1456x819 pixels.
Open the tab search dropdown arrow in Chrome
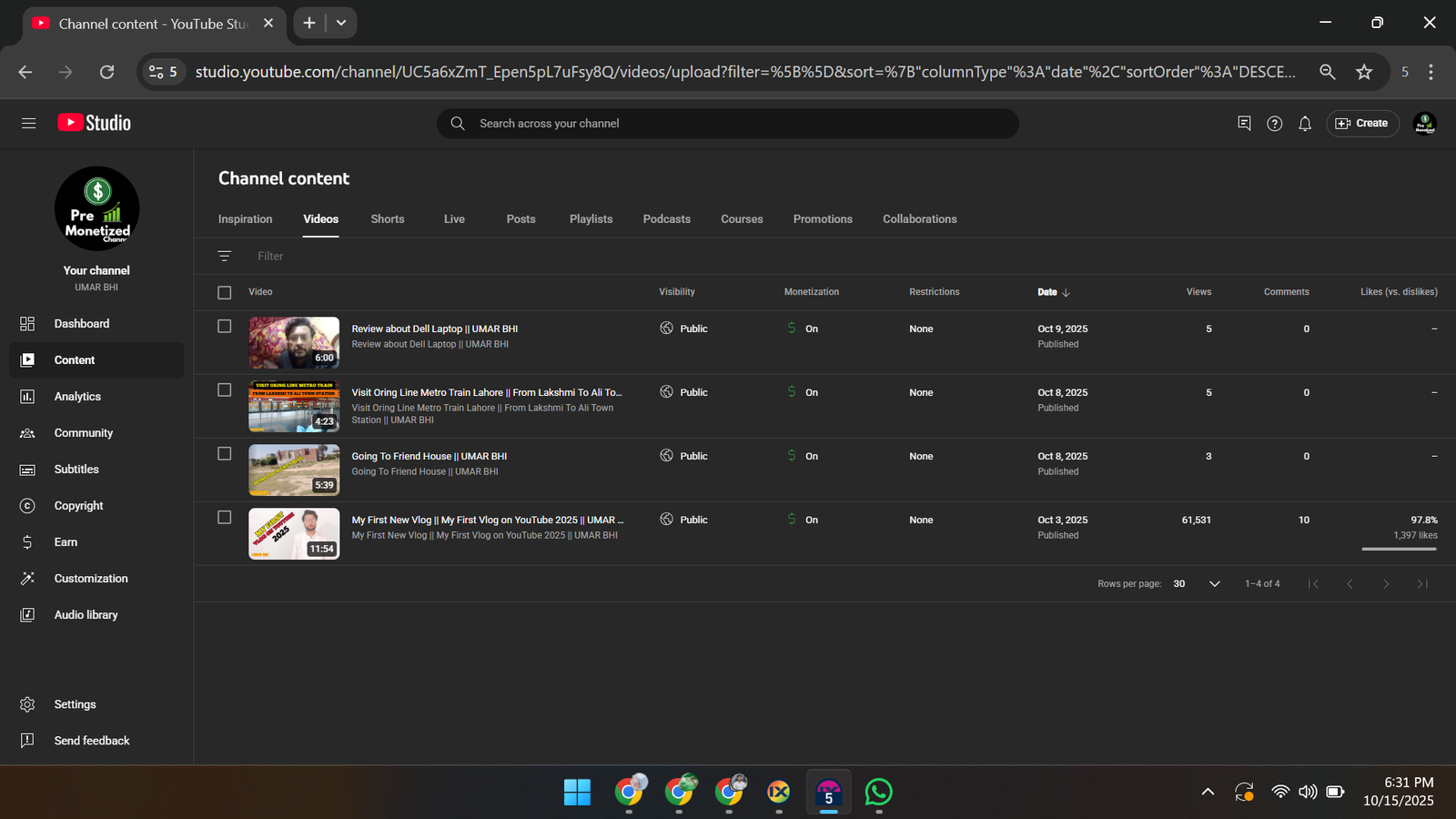coord(341,23)
